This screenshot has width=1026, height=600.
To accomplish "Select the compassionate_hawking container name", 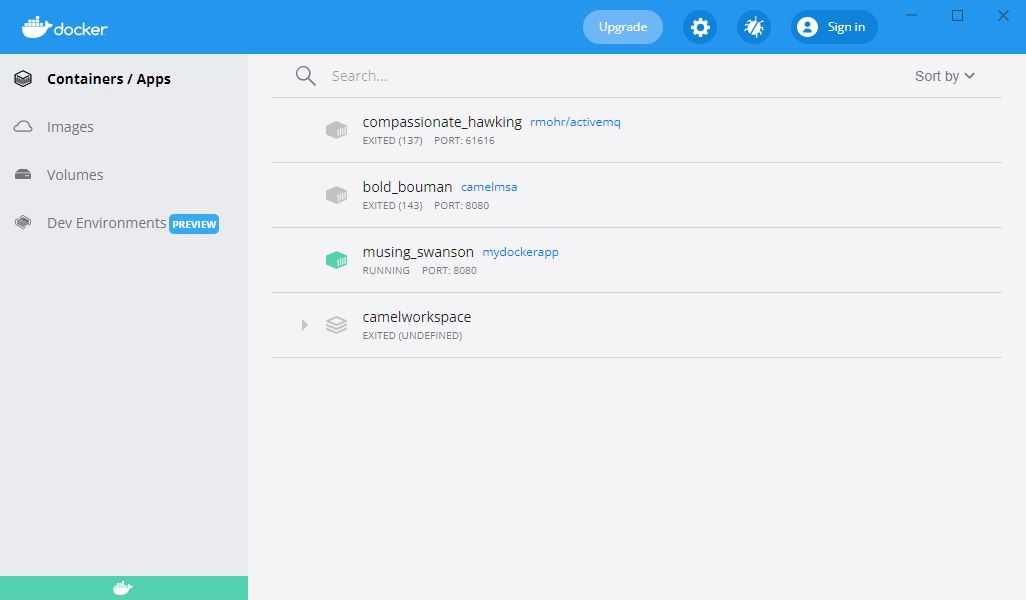I will 442,122.
